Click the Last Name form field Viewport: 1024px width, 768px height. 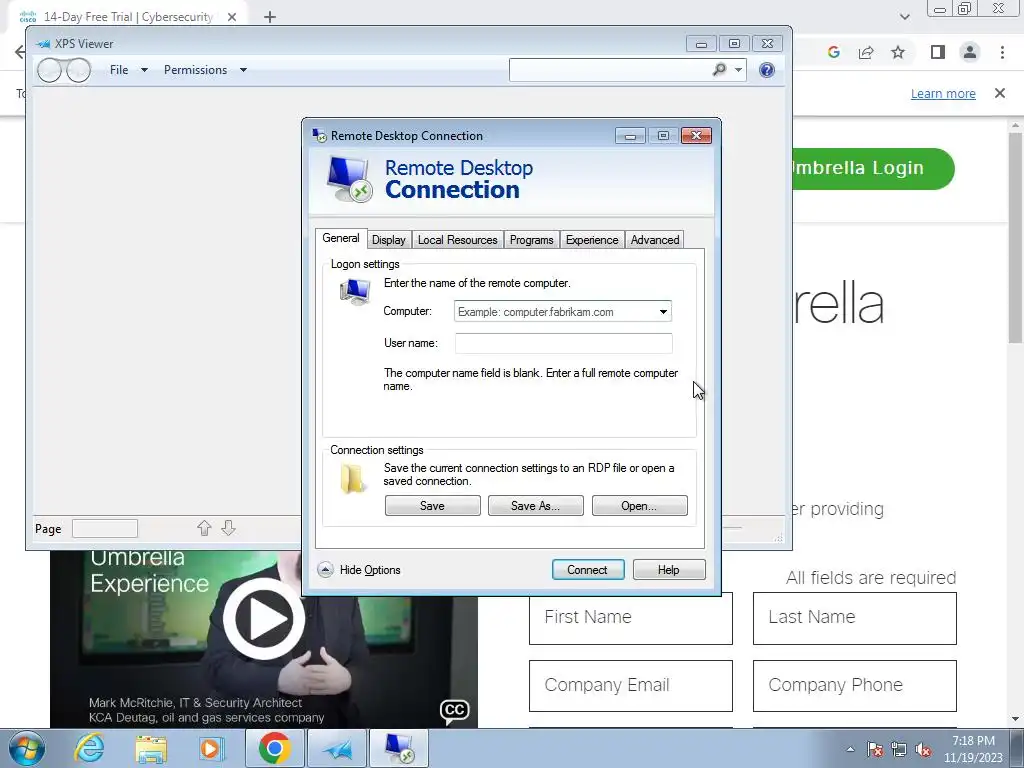[854, 618]
